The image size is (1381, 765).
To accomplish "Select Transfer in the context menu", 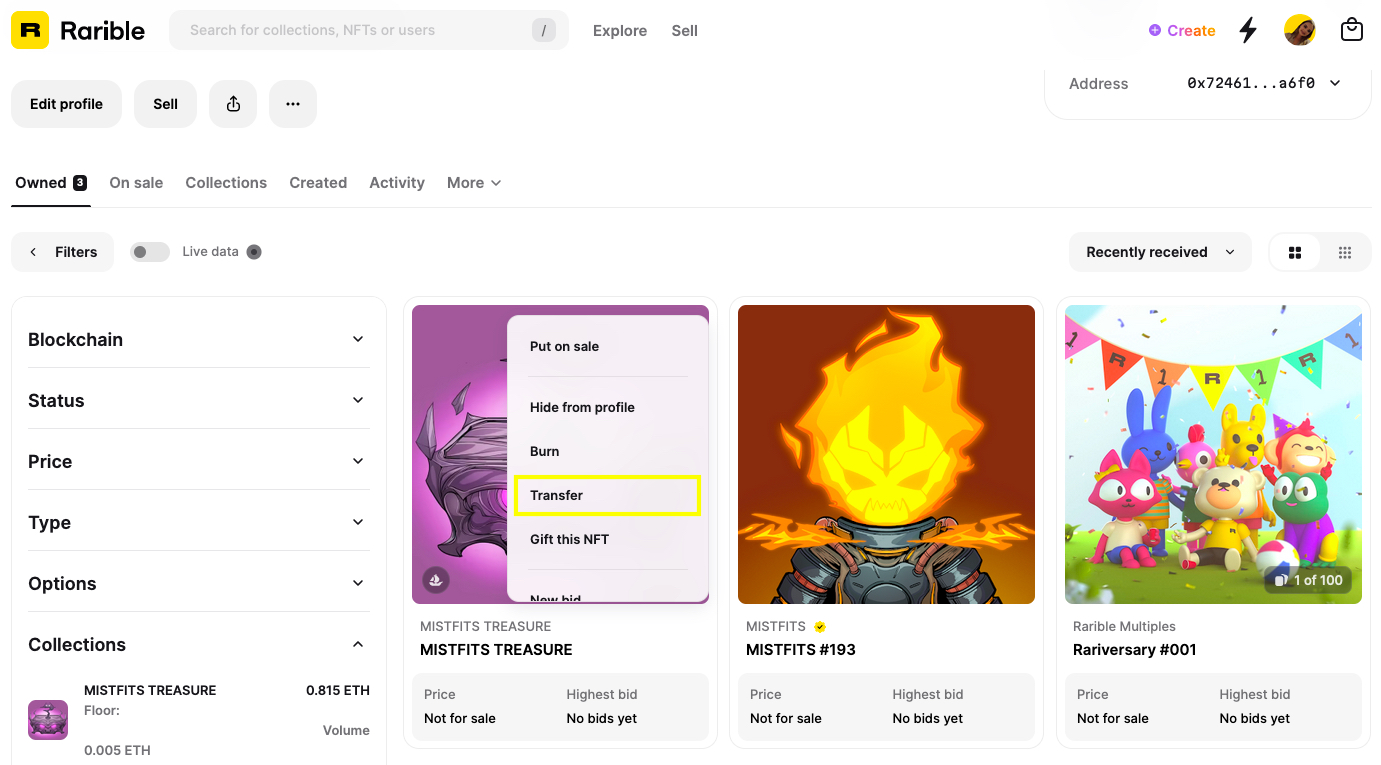I will [608, 495].
